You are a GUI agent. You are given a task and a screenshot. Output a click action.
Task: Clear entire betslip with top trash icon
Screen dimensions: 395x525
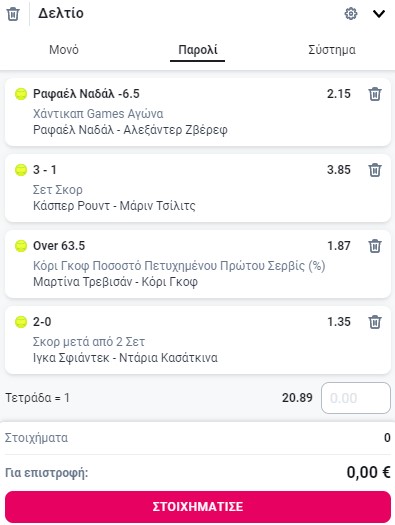pos(13,14)
